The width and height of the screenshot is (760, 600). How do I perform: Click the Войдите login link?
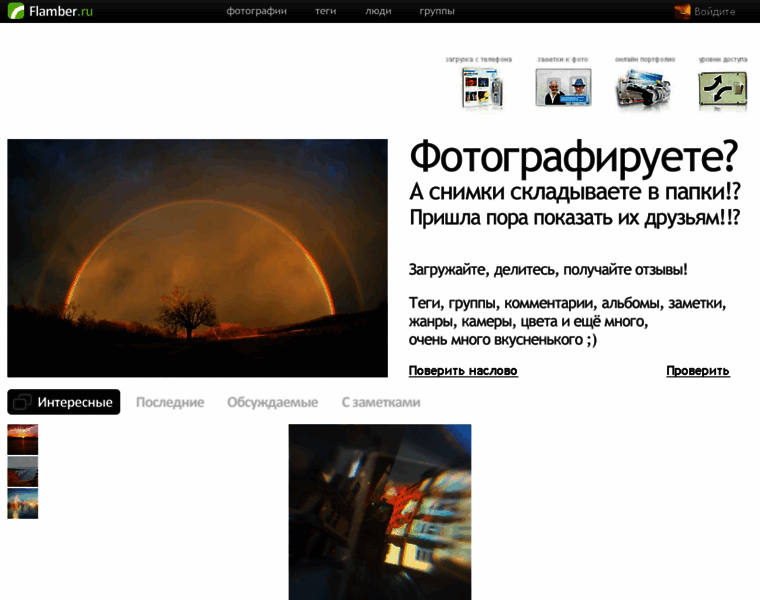coord(714,12)
